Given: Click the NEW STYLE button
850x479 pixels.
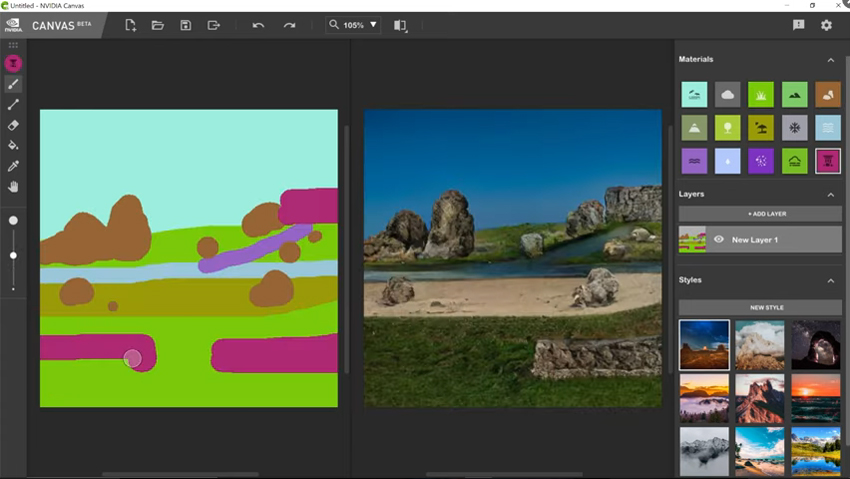Looking at the screenshot, I should pyautogui.click(x=760, y=307).
